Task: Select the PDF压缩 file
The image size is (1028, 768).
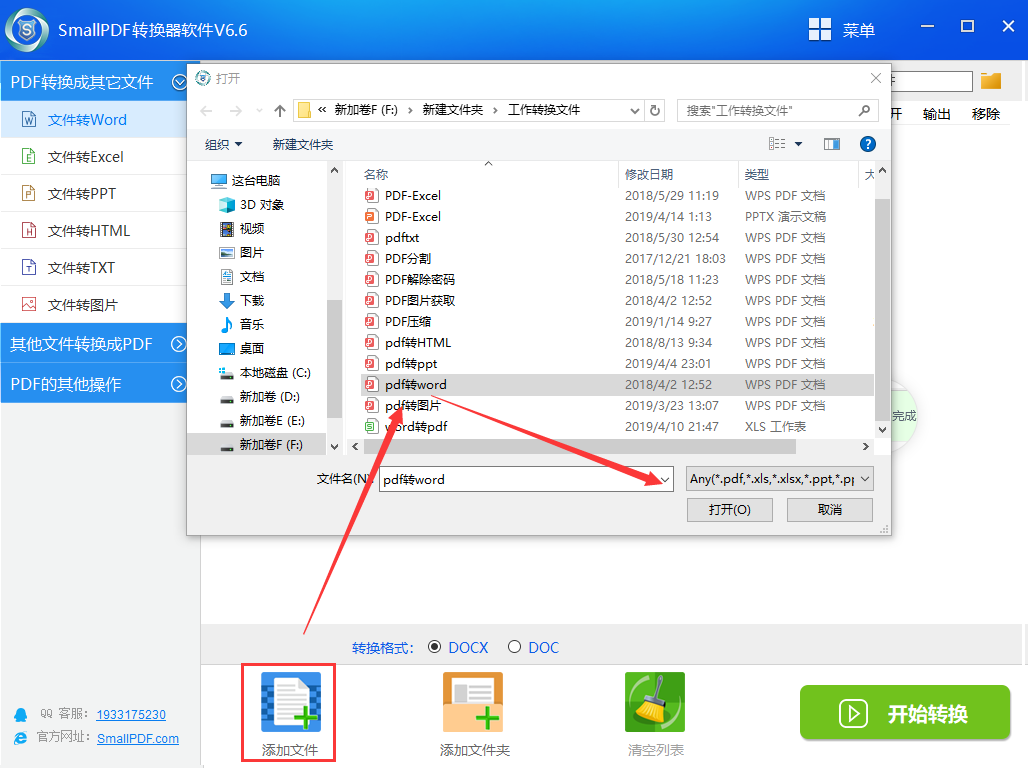Action: [407, 321]
